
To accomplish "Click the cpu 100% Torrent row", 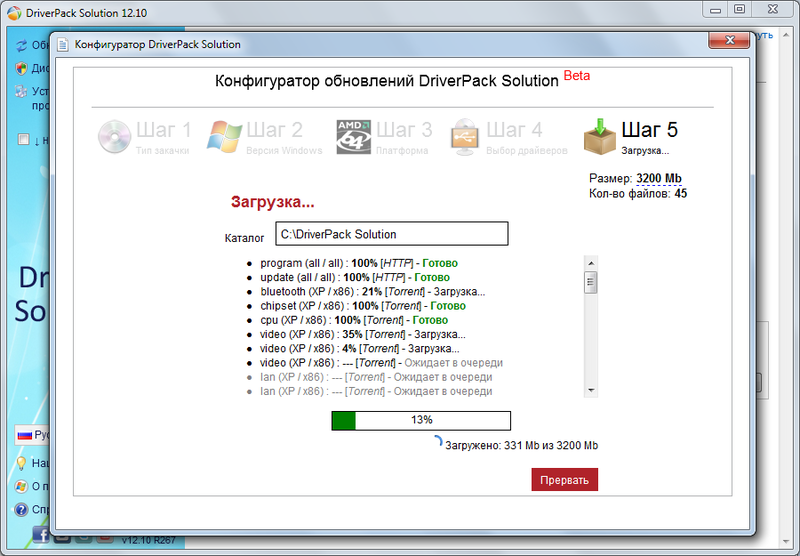I will (x=354, y=320).
